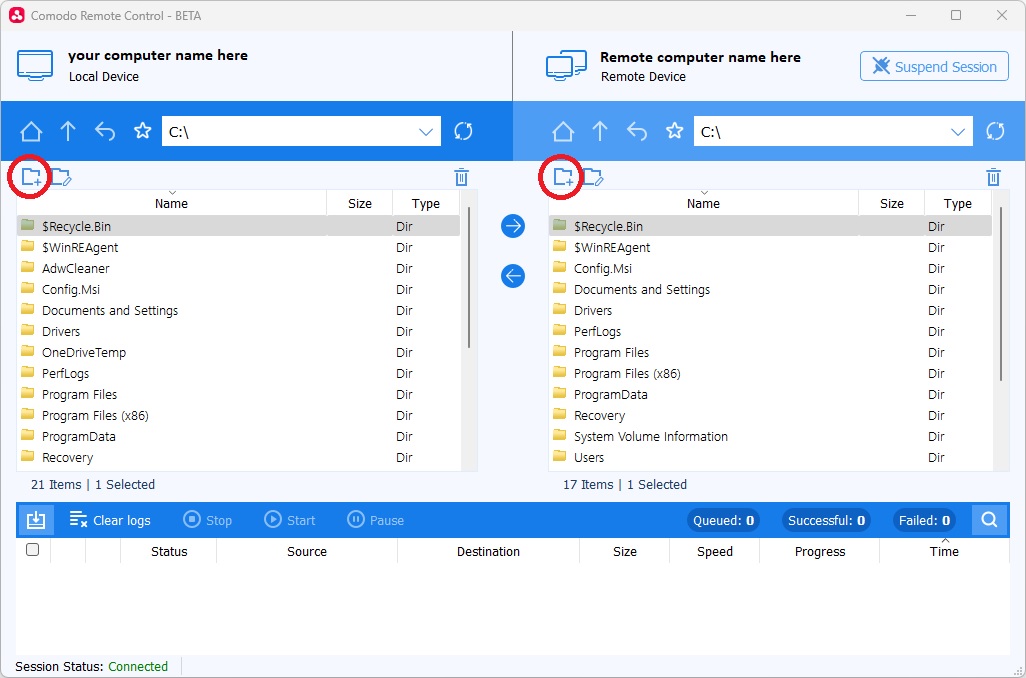
Task: Click Clear logs in transfer toolbar
Action: tap(110, 520)
